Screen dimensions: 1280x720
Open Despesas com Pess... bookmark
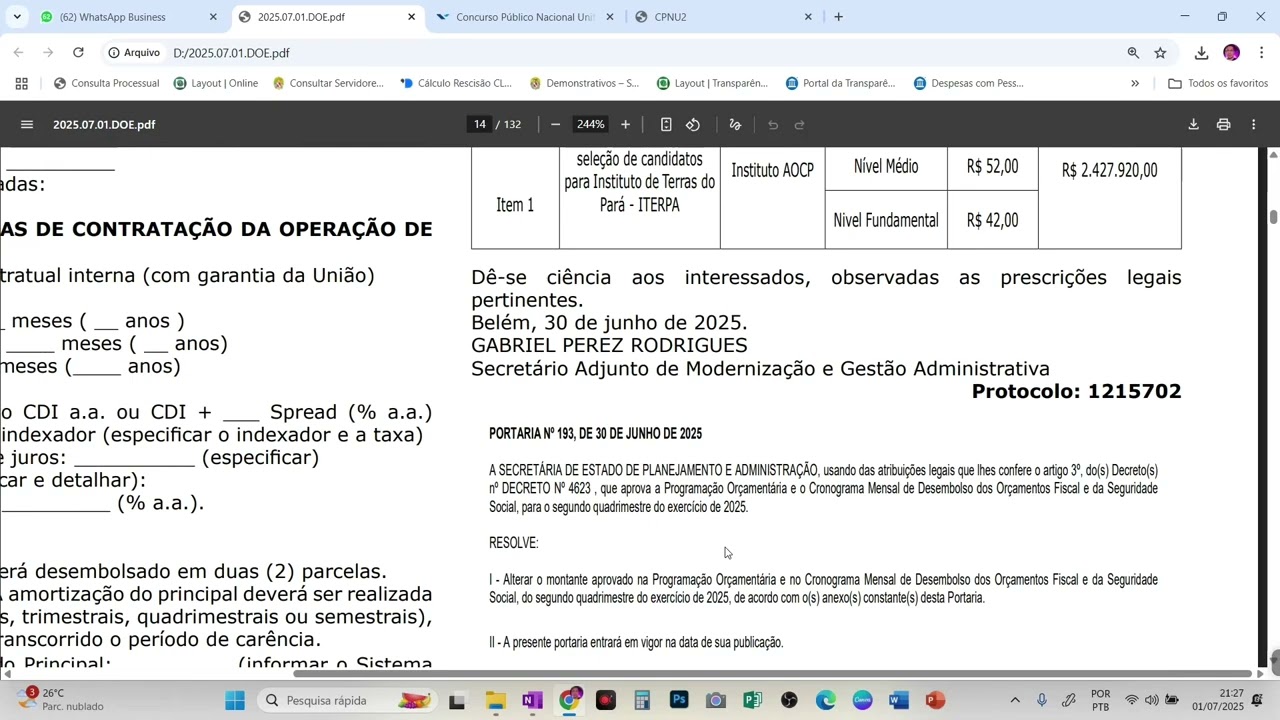969,83
